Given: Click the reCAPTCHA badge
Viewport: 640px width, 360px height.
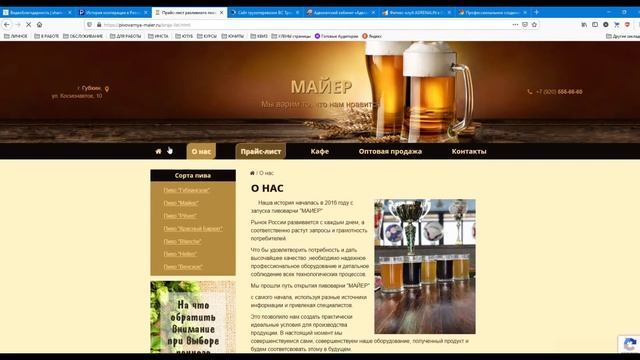Looking at the screenshot, I should tap(629, 344).
